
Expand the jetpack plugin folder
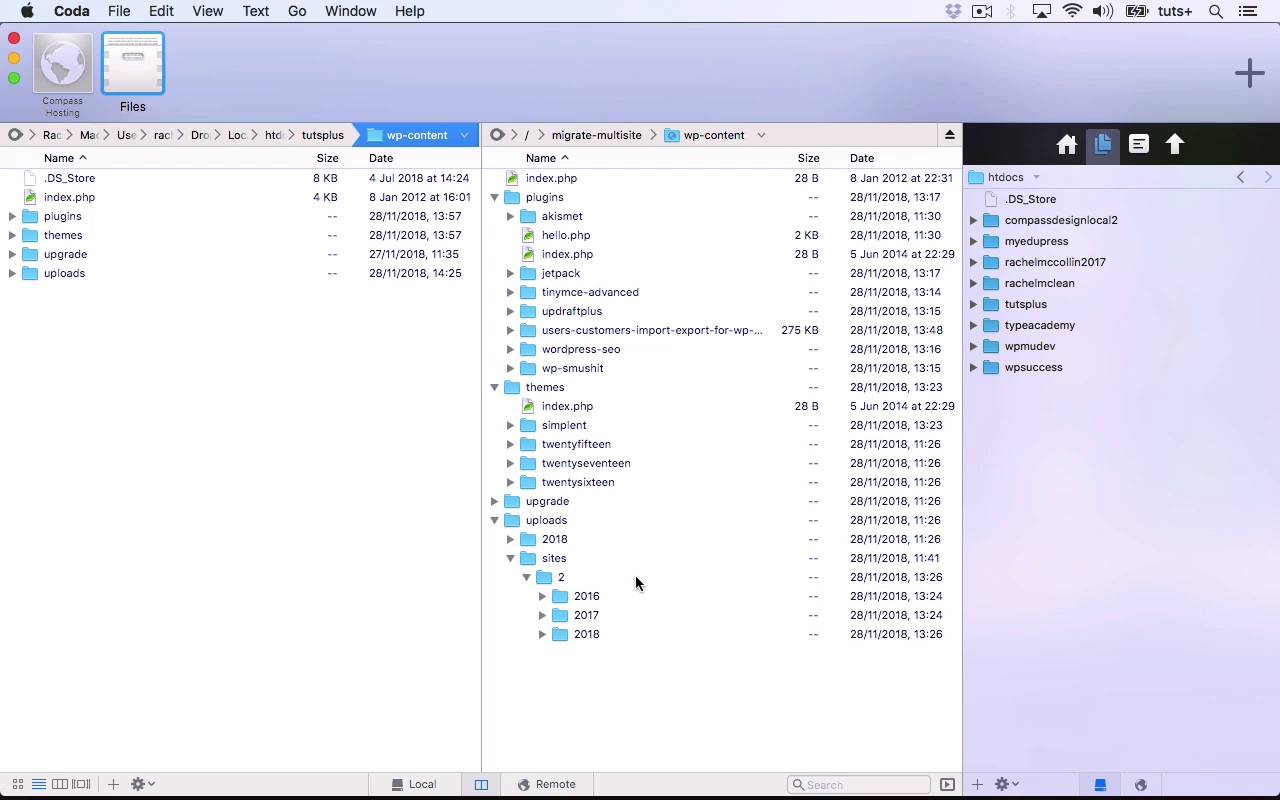click(x=510, y=273)
